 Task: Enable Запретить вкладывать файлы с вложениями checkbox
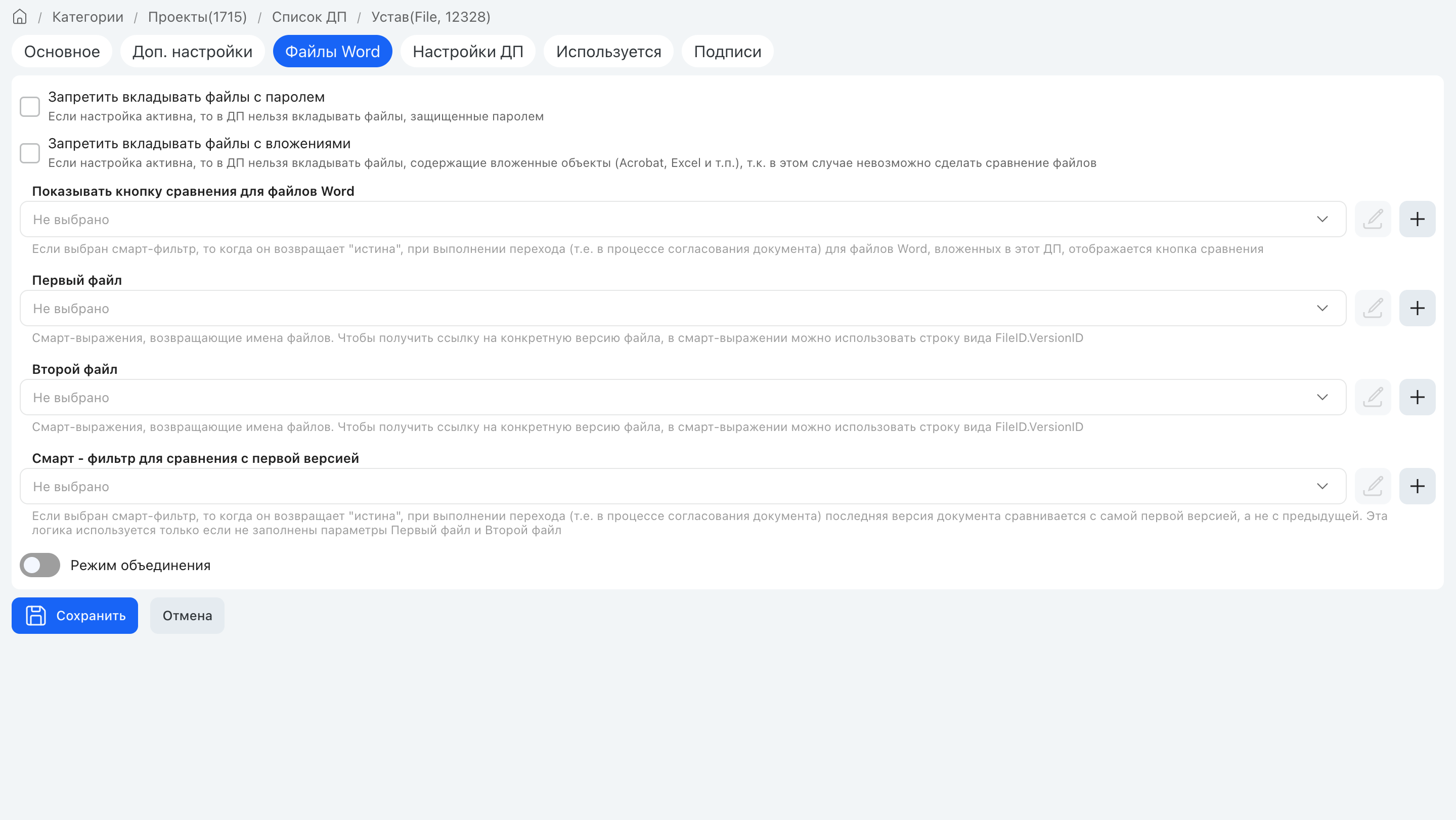(30, 153)
